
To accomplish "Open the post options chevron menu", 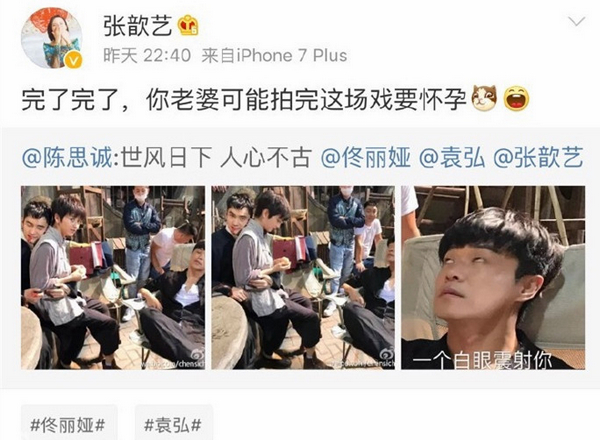I will point(577,22).
